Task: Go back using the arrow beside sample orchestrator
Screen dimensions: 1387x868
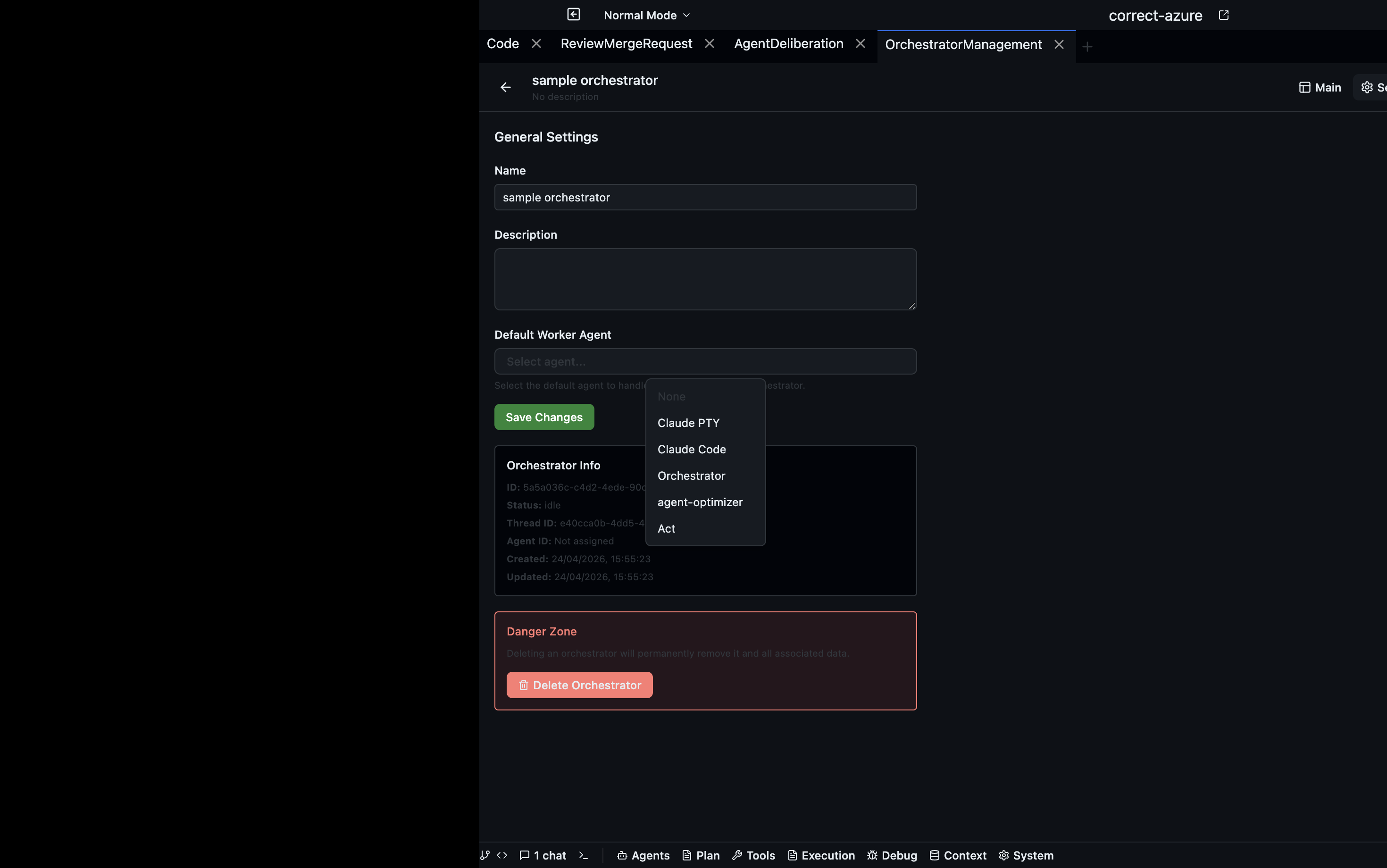Action: 505,87
